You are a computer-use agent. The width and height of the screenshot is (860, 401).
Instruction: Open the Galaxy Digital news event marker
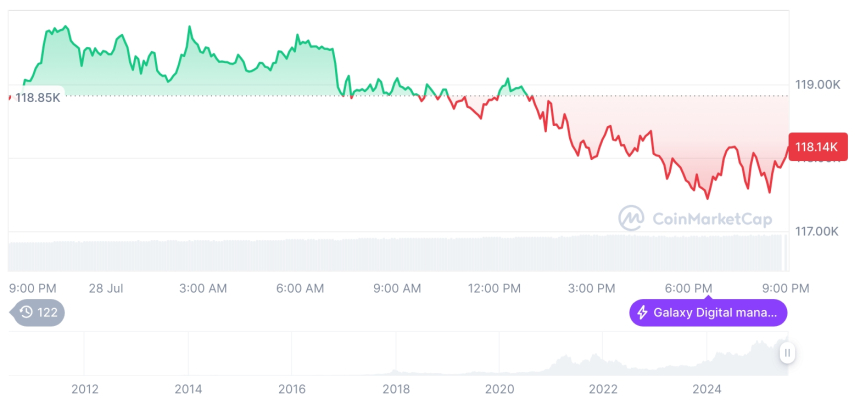click(x=708, y=313)
